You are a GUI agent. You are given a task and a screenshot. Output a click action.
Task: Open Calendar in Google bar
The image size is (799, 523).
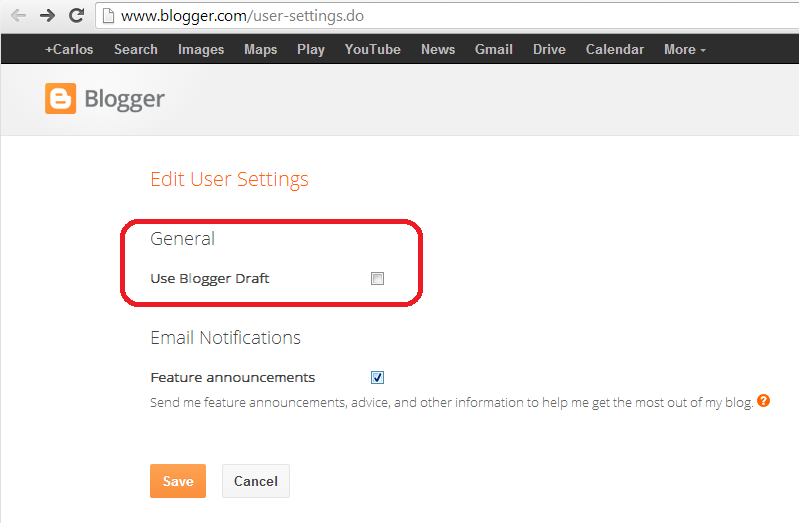pos(615,49)
